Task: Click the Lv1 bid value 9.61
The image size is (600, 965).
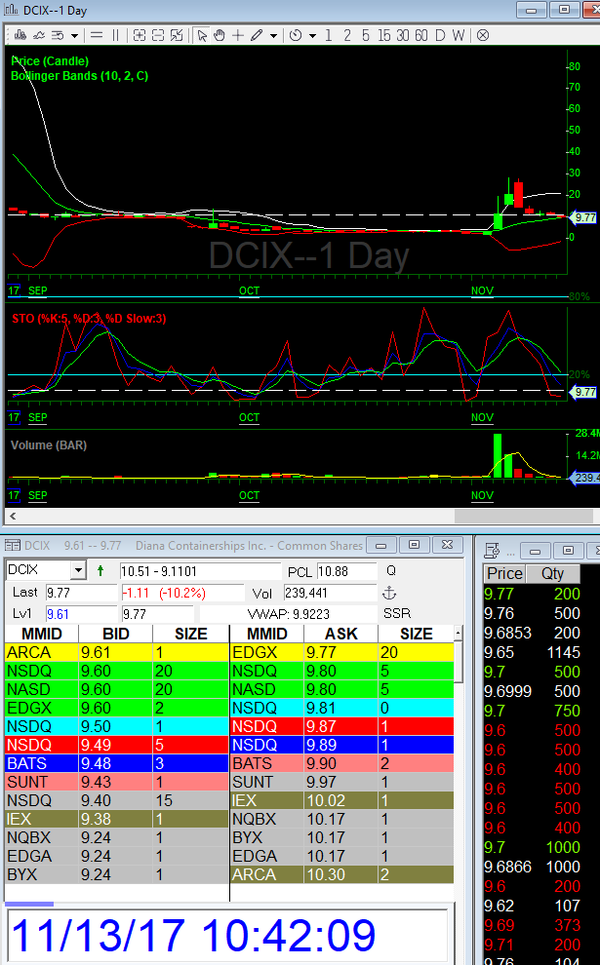Action: (81, 614)
